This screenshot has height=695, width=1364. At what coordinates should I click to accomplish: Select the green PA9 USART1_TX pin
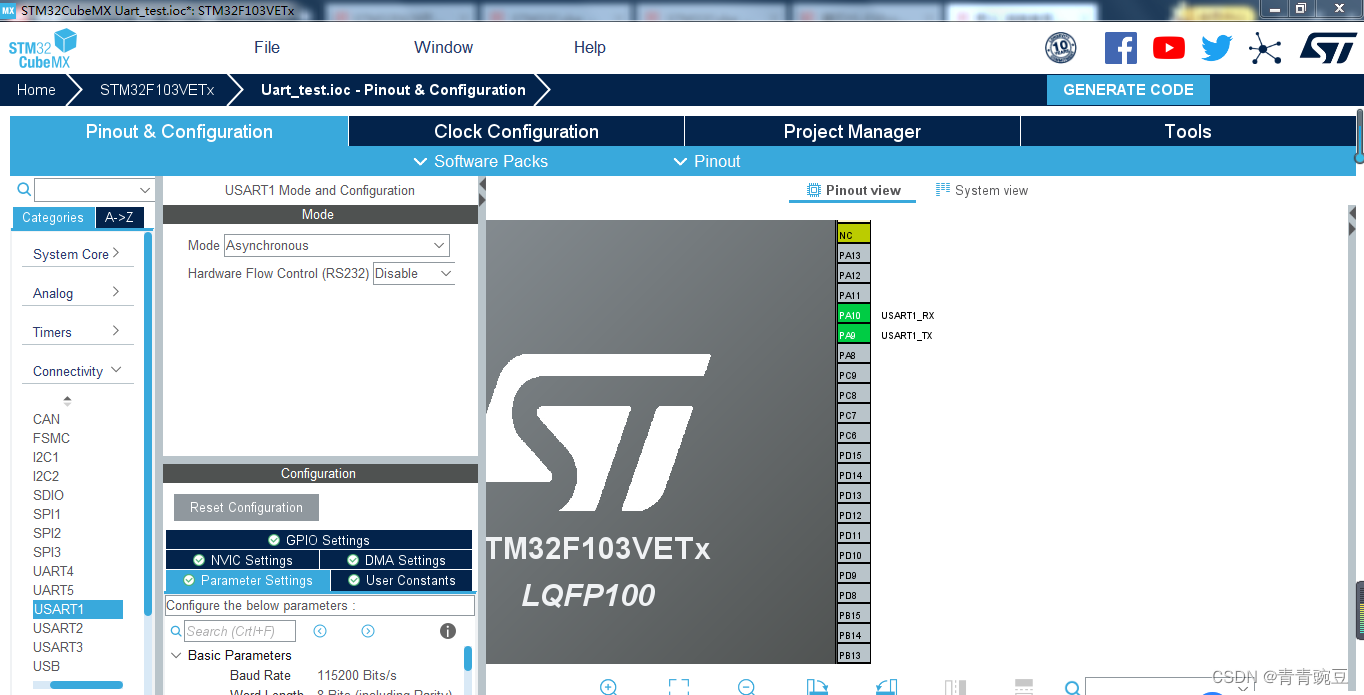pos(852,335)
